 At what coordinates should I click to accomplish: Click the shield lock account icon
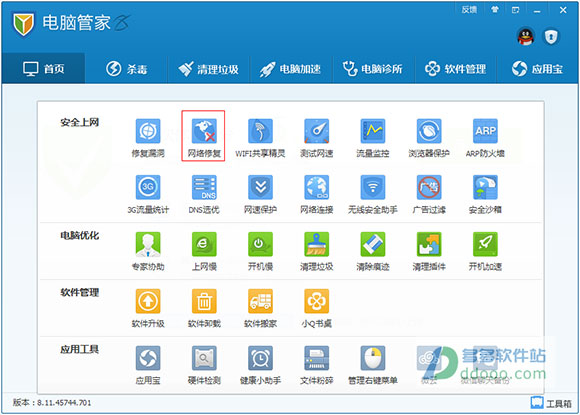[551, 37]
